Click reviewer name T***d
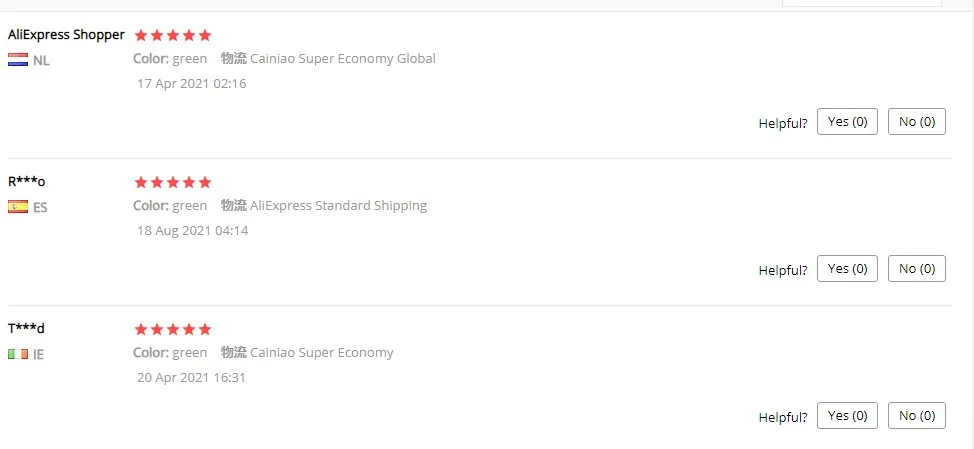 27,329
